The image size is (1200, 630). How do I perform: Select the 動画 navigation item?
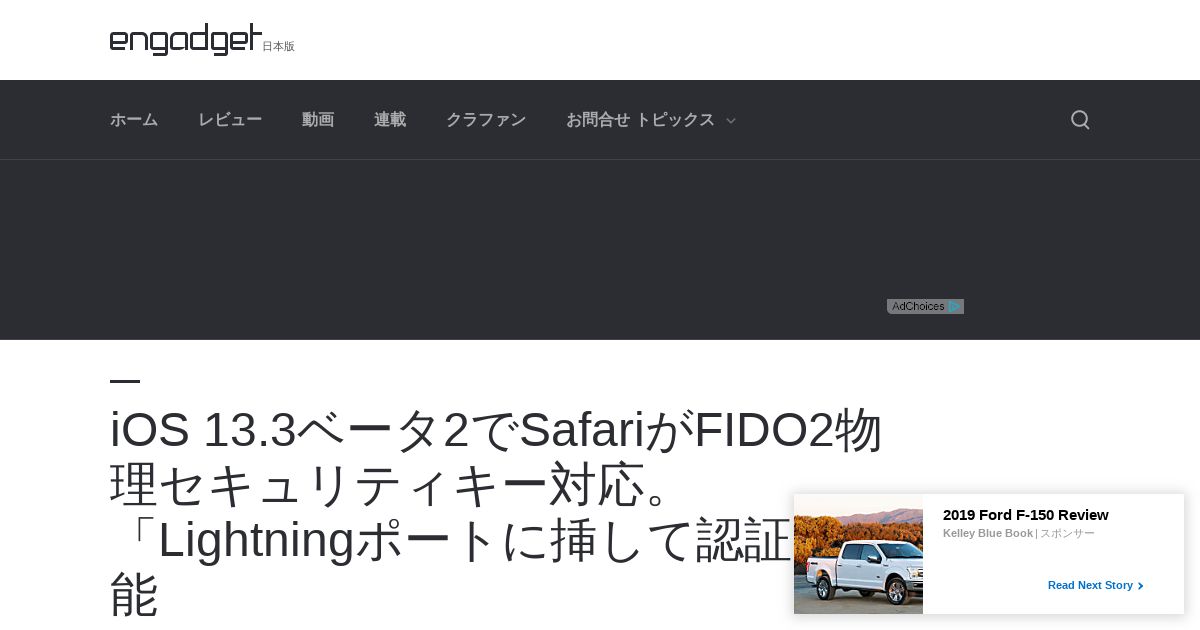(x=318, y=120)
